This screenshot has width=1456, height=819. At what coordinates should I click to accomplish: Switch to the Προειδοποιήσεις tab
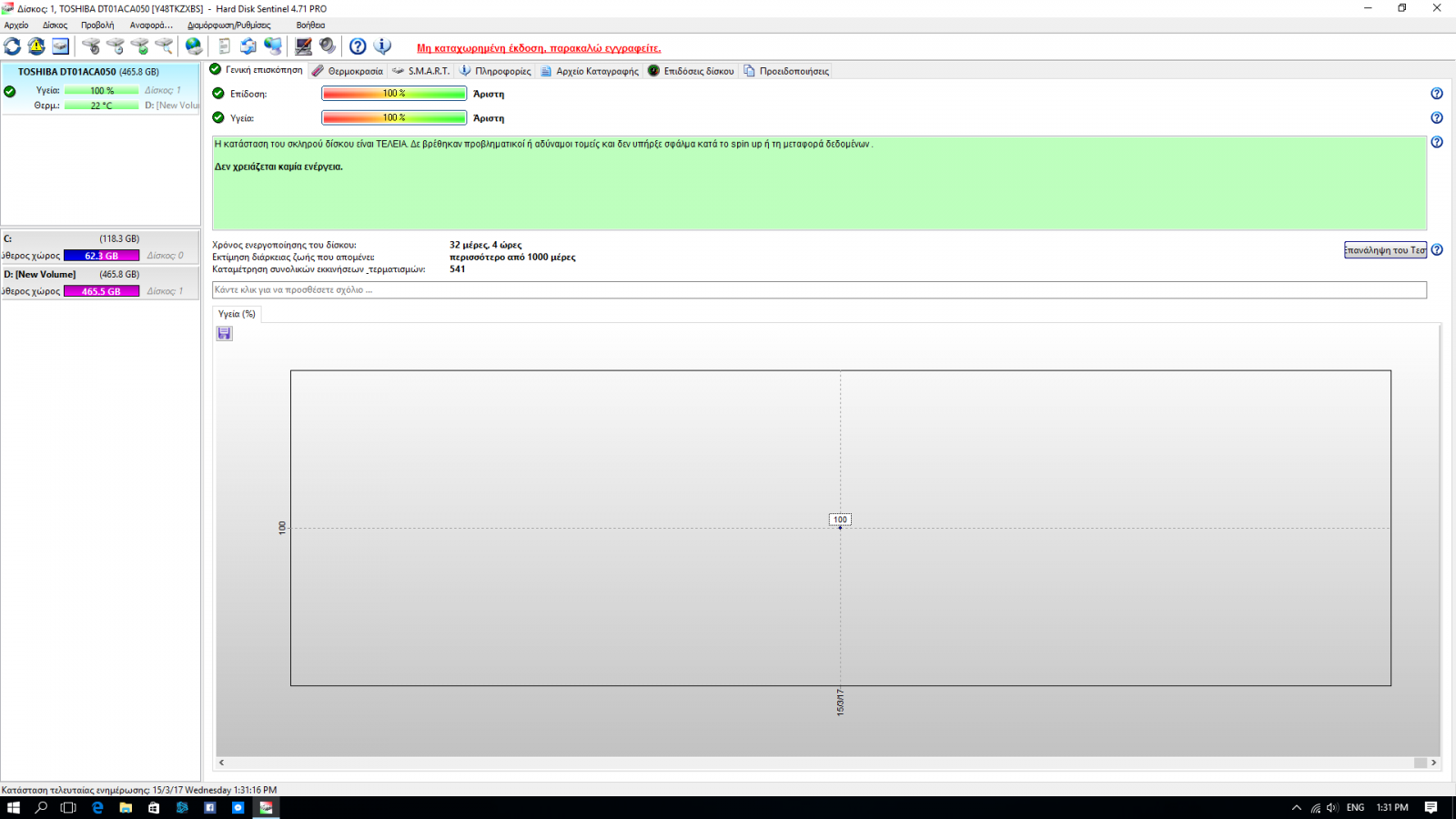coord(786,71)
